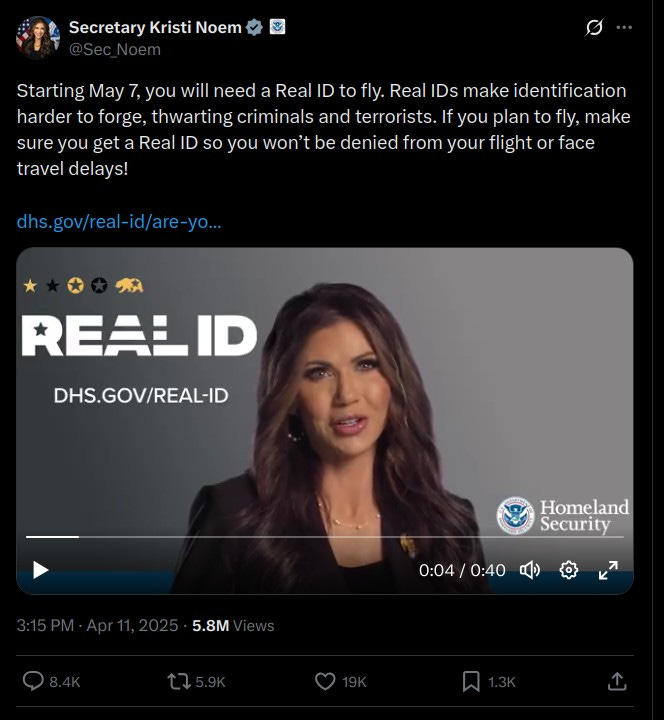Seek along the video progress bar
664x720 pixels.
click(x=325, y=536)
